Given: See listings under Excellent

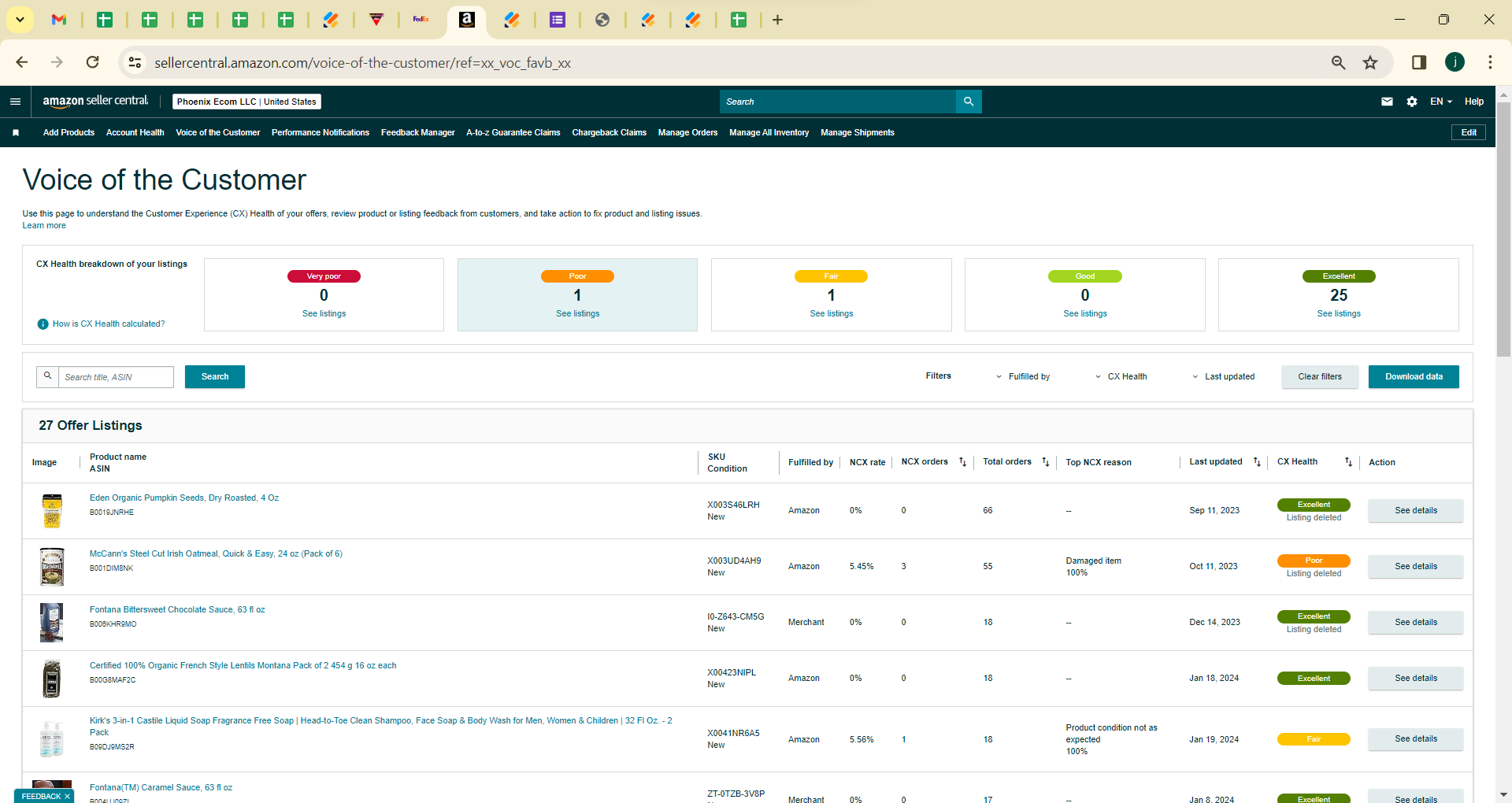Looking at the screenshot, I should coord(1339,313).
